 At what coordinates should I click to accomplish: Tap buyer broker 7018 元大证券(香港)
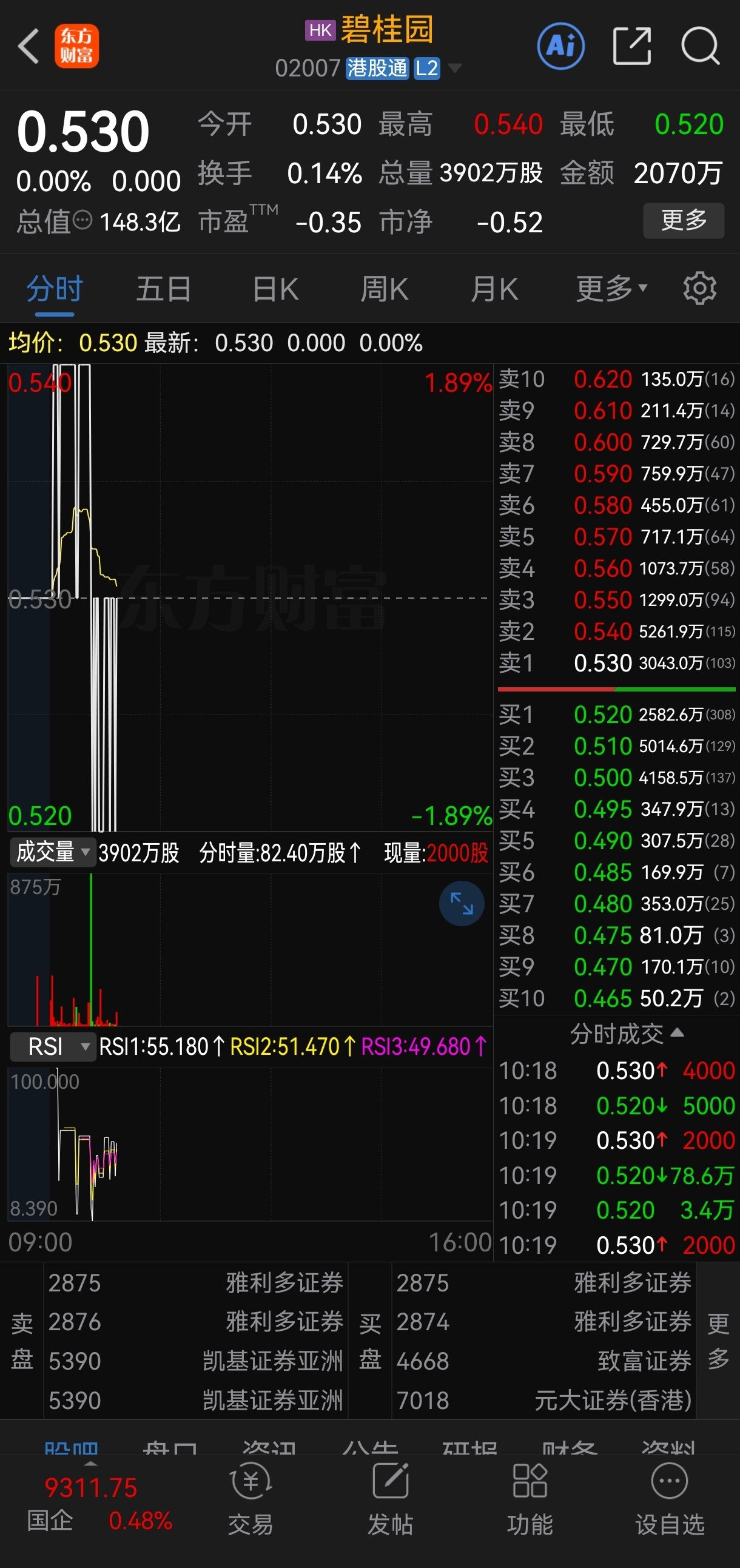click(x=543, y=1401)
